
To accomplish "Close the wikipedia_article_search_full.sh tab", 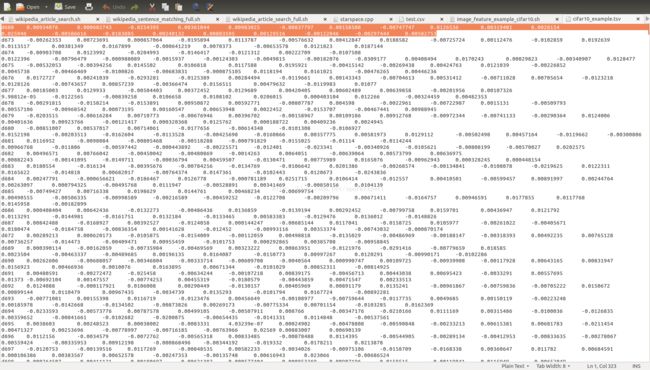I will 325,19.
